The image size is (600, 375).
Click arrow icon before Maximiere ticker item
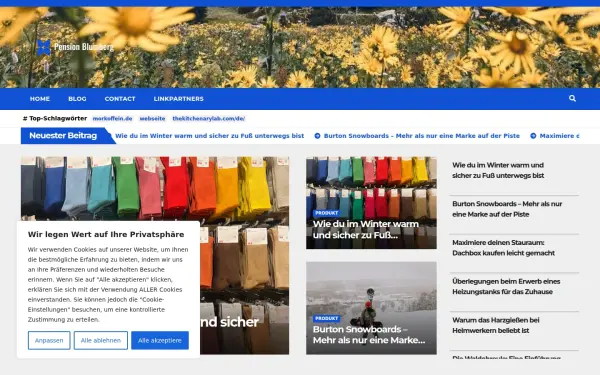pos(533,136)
